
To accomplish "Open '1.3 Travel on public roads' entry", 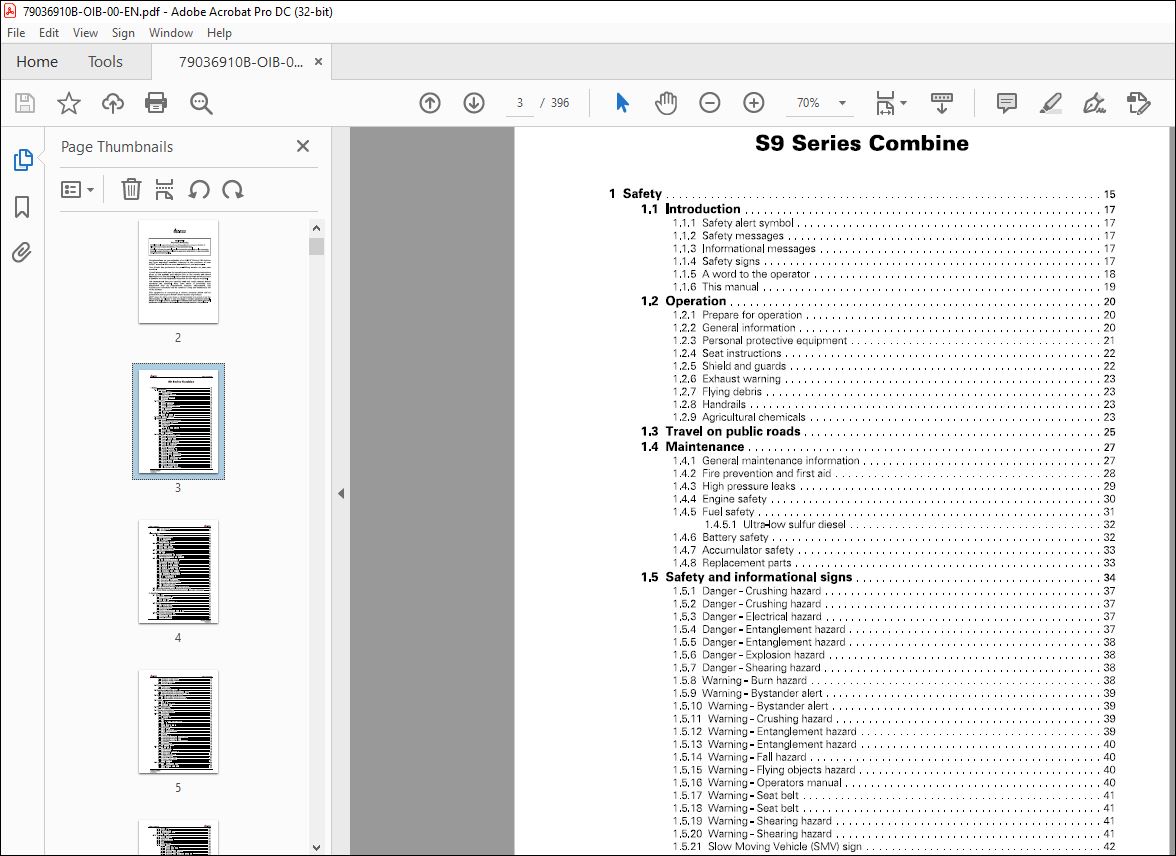I will 878,431.
